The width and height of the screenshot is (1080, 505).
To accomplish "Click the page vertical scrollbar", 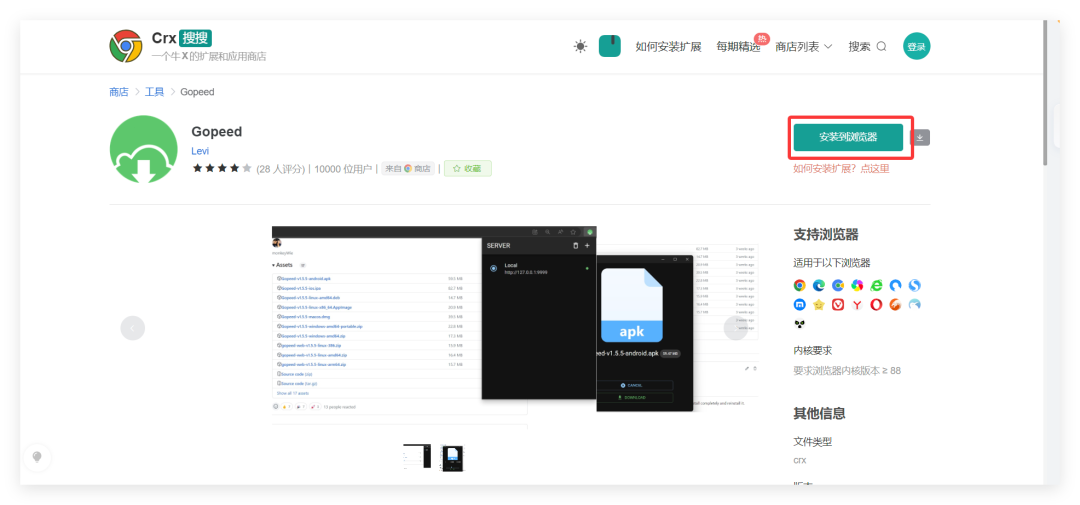I will tap(1046, 93).
